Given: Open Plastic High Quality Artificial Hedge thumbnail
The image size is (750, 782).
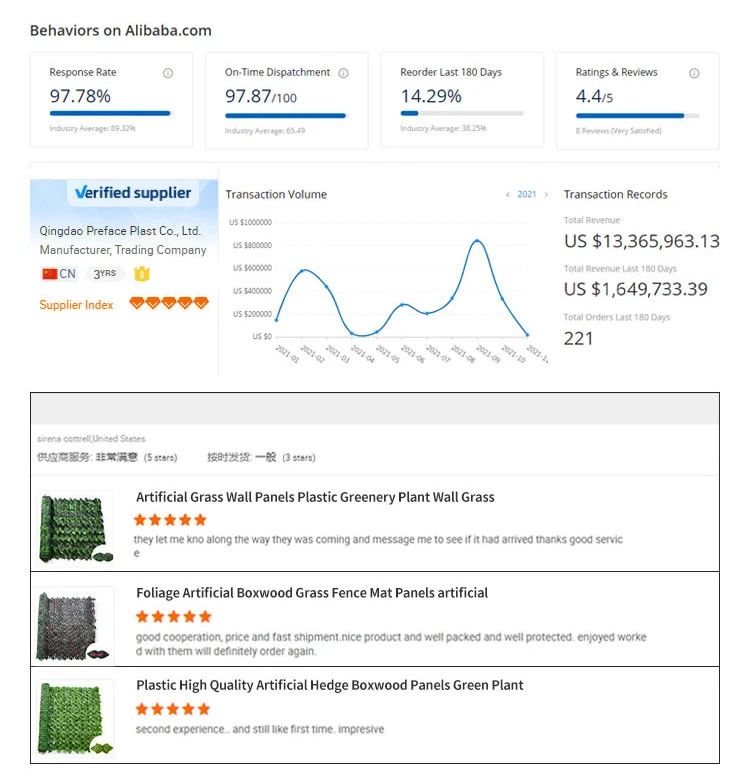Looking at the screenshot, I should point(75,718).
